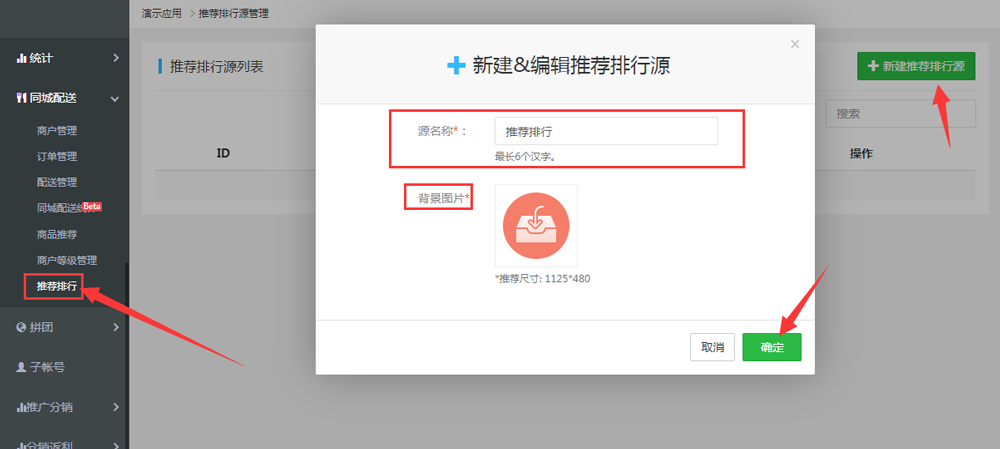Screen dimensions: 1000x449
Task: Expand the 统计 menu chevron
Action: pyautogui.click(x=116, y=58)
